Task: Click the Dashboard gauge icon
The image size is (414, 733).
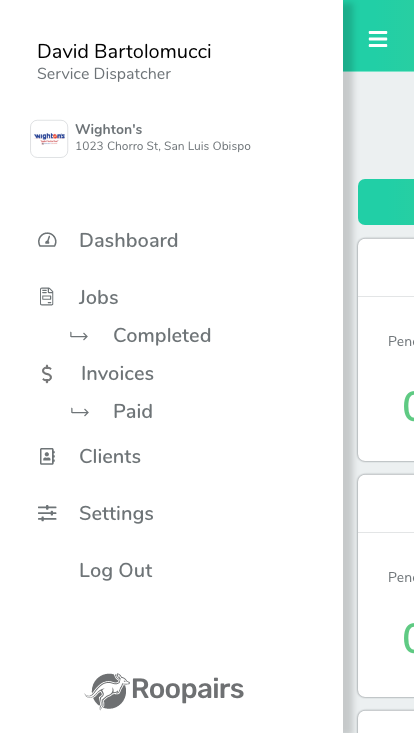Action: 47,240
